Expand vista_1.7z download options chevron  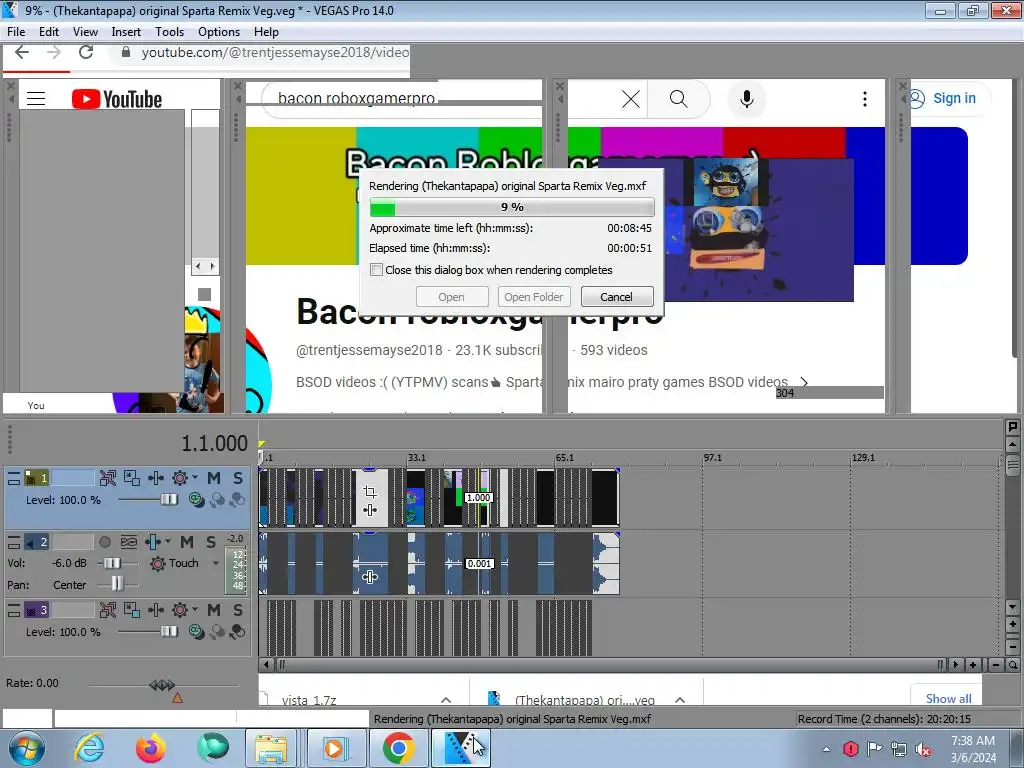(446, 699)
